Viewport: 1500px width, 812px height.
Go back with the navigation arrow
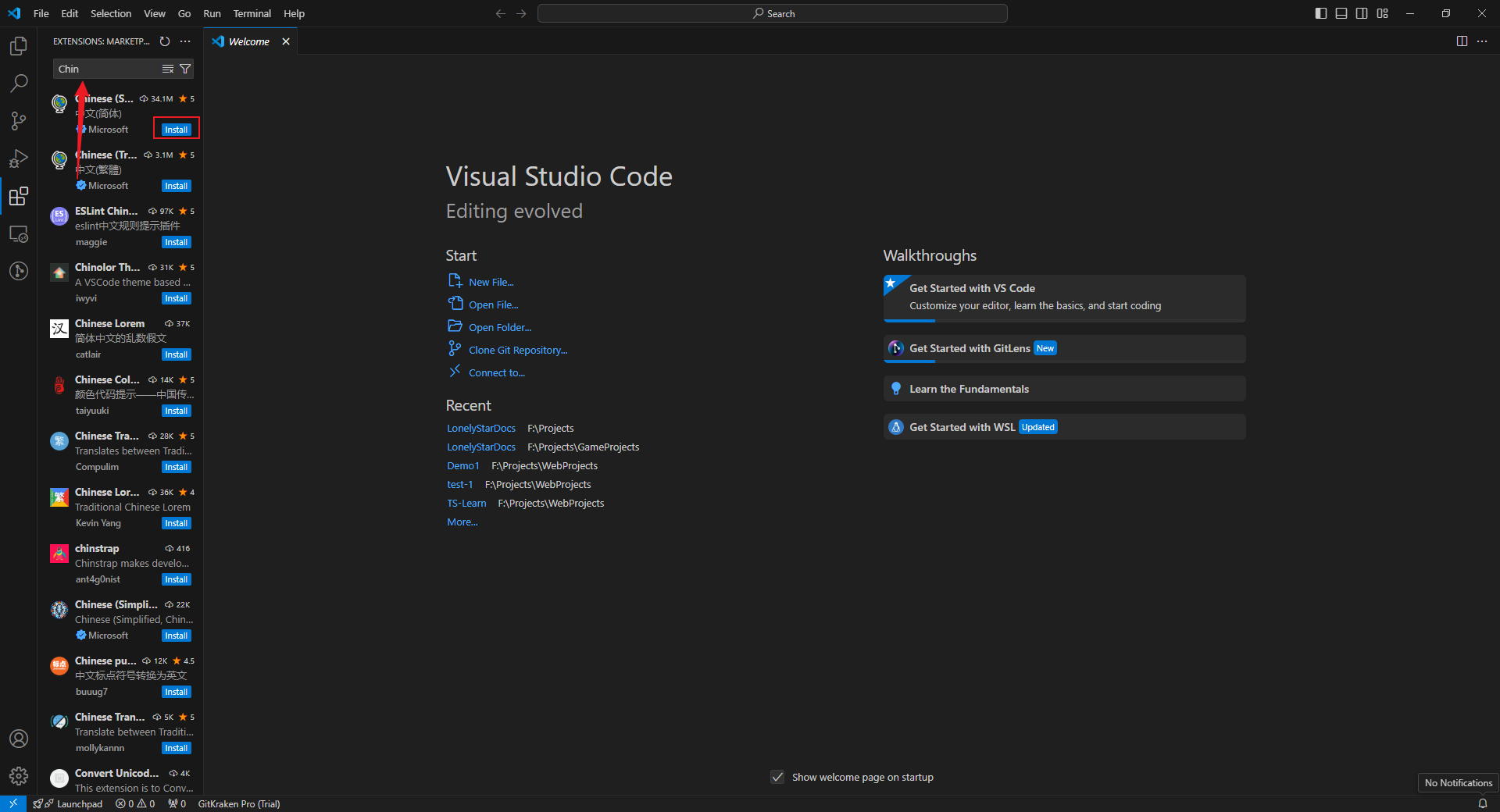[x=501, y=13]
